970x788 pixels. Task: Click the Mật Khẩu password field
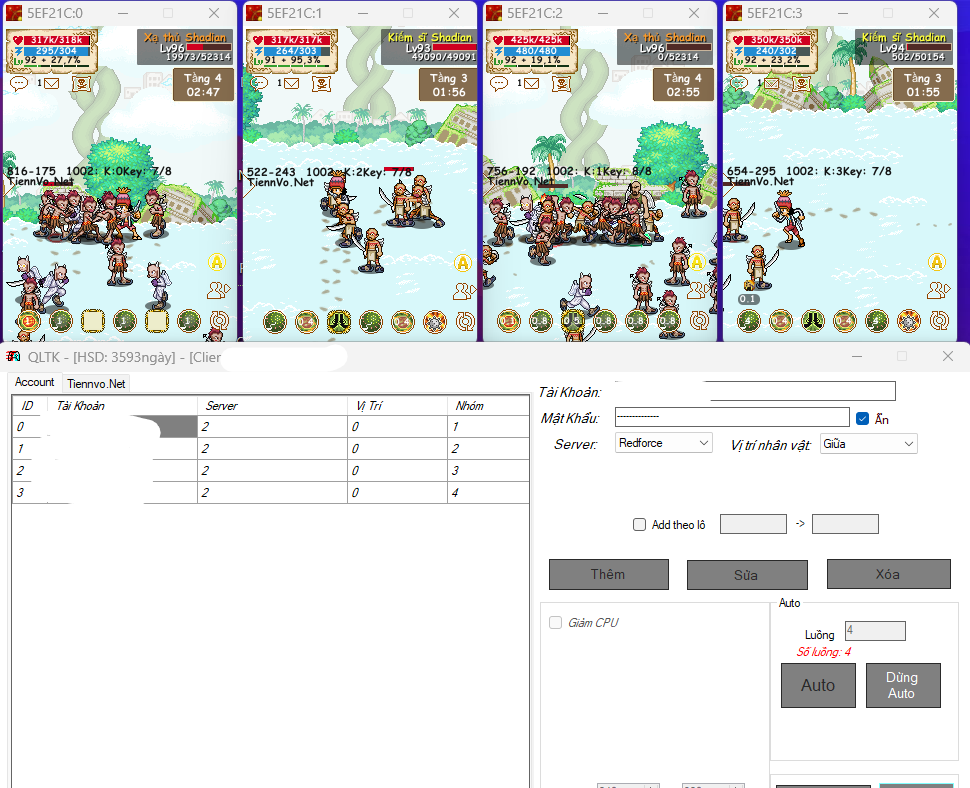click(x=731, y=417)
